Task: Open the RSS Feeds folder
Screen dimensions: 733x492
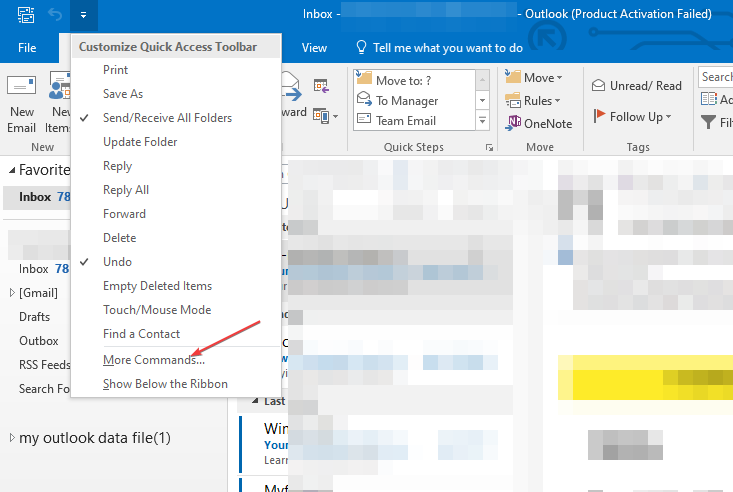Action: 44,365
